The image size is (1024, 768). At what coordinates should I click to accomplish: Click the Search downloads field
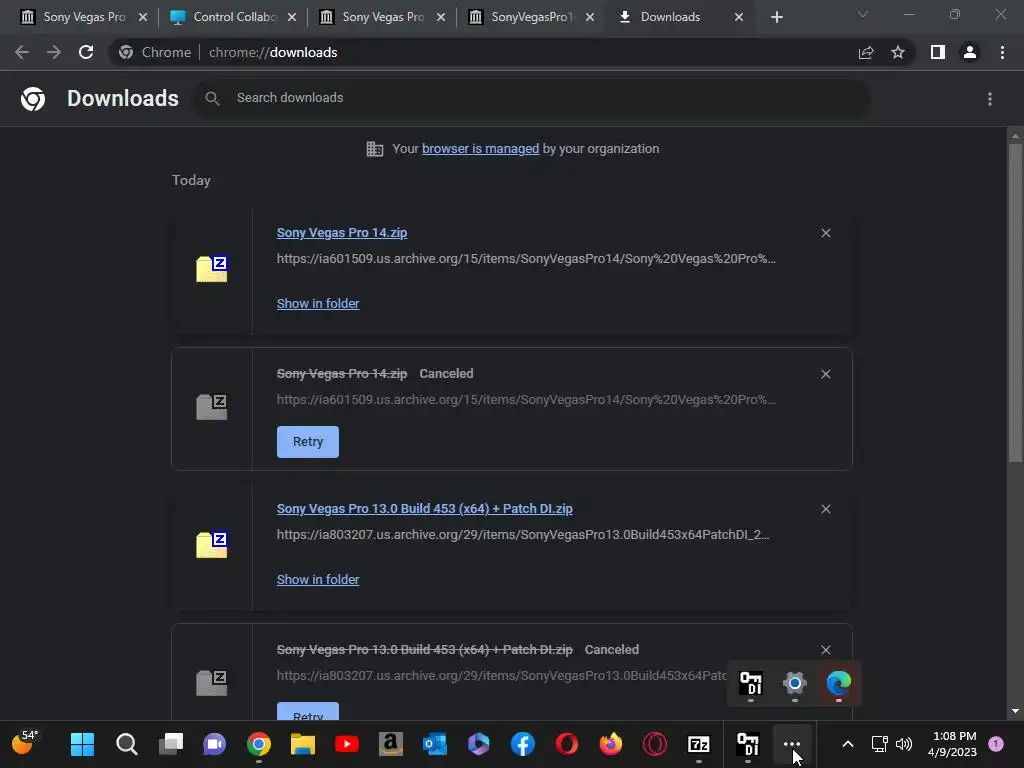coord(531,98)
